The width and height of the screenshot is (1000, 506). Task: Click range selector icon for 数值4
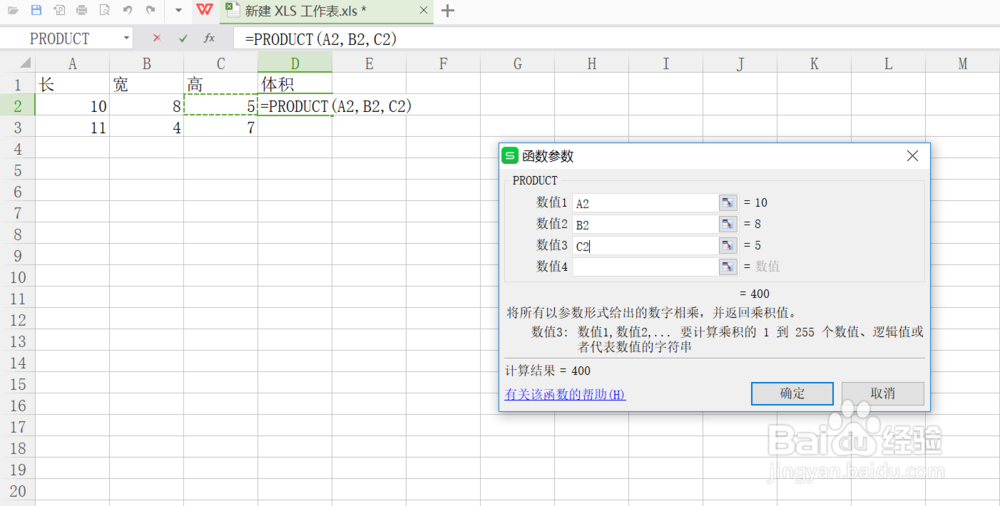[728, 267]
